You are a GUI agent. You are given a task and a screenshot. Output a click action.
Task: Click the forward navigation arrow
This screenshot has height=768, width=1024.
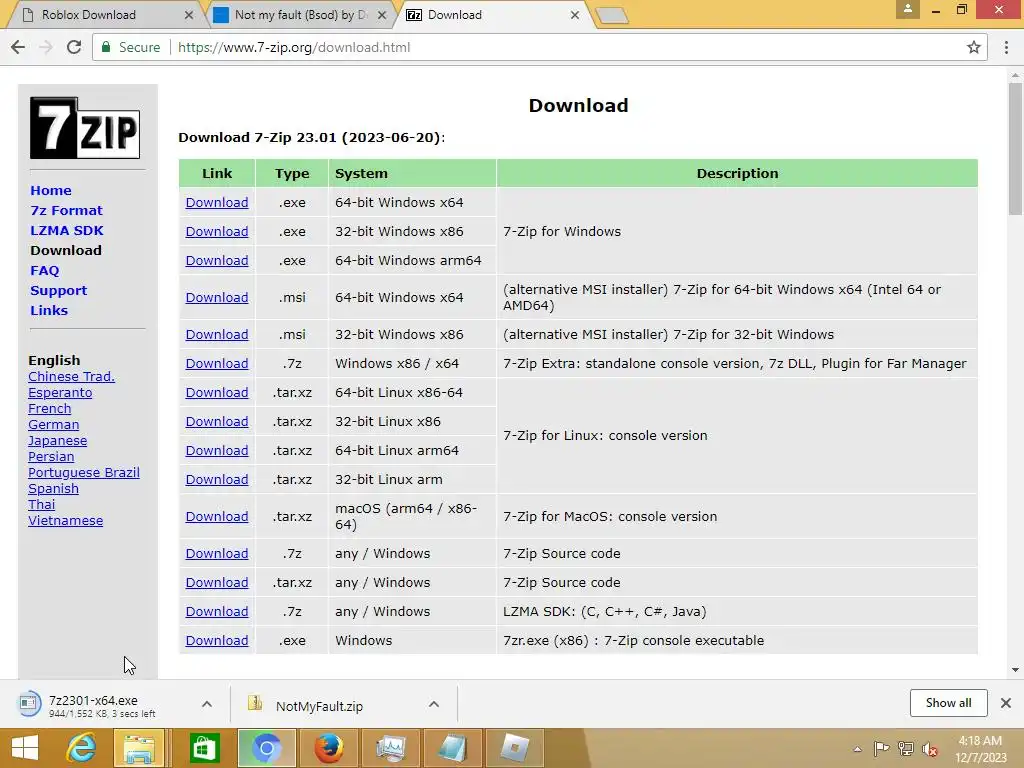point(46,47)
